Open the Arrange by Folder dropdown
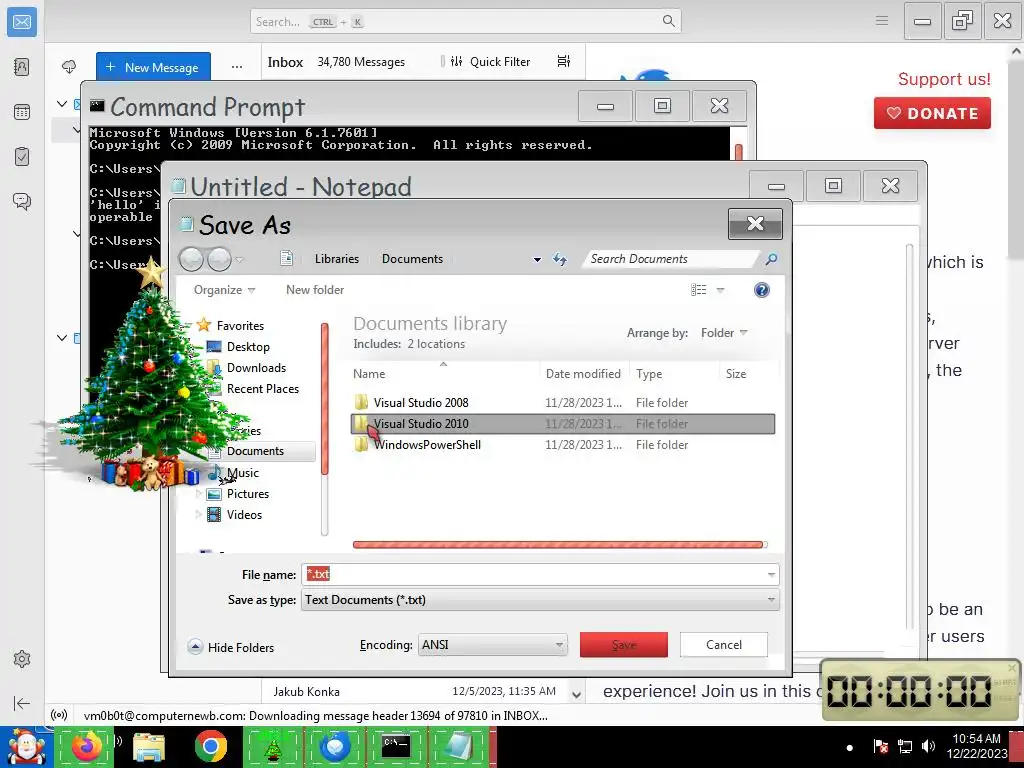The image size is (1024, 768). pyautogui.click(x=724, y=332)
